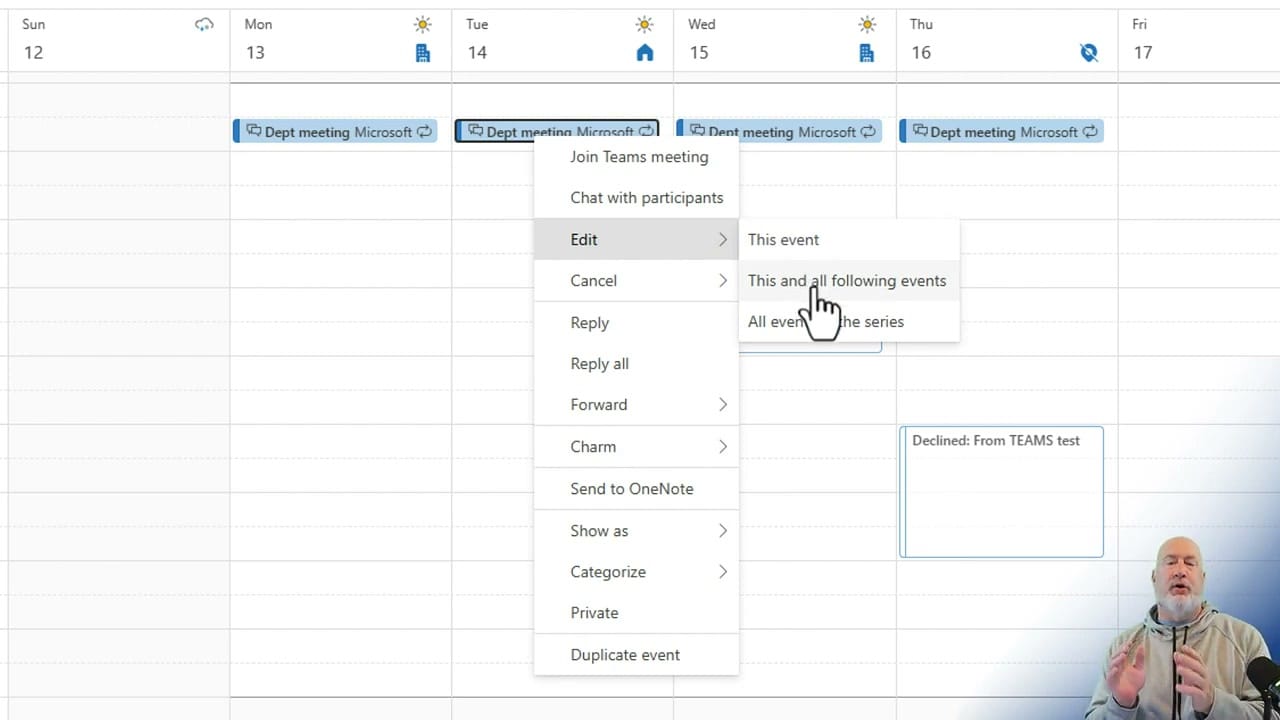
Task: Click Wednesday's office building location icon
Action: click(x=868, y=52)
